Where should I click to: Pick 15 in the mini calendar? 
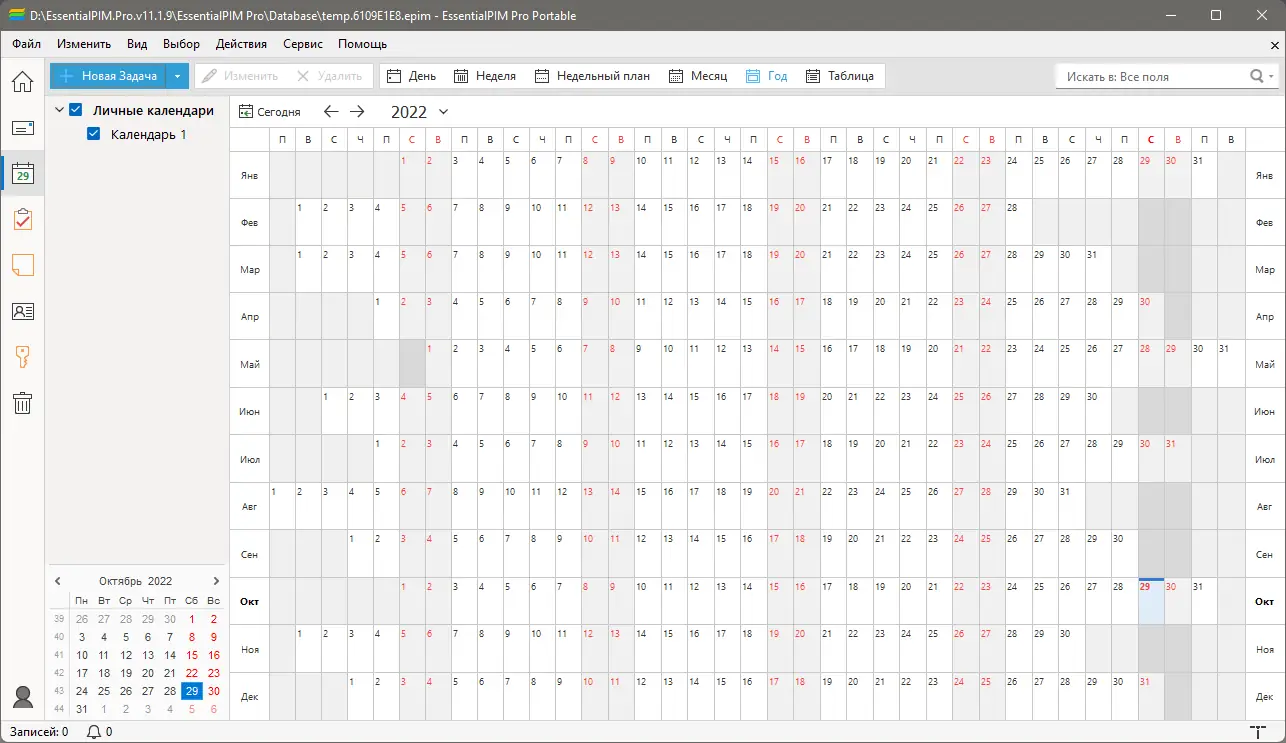[191, 655]
